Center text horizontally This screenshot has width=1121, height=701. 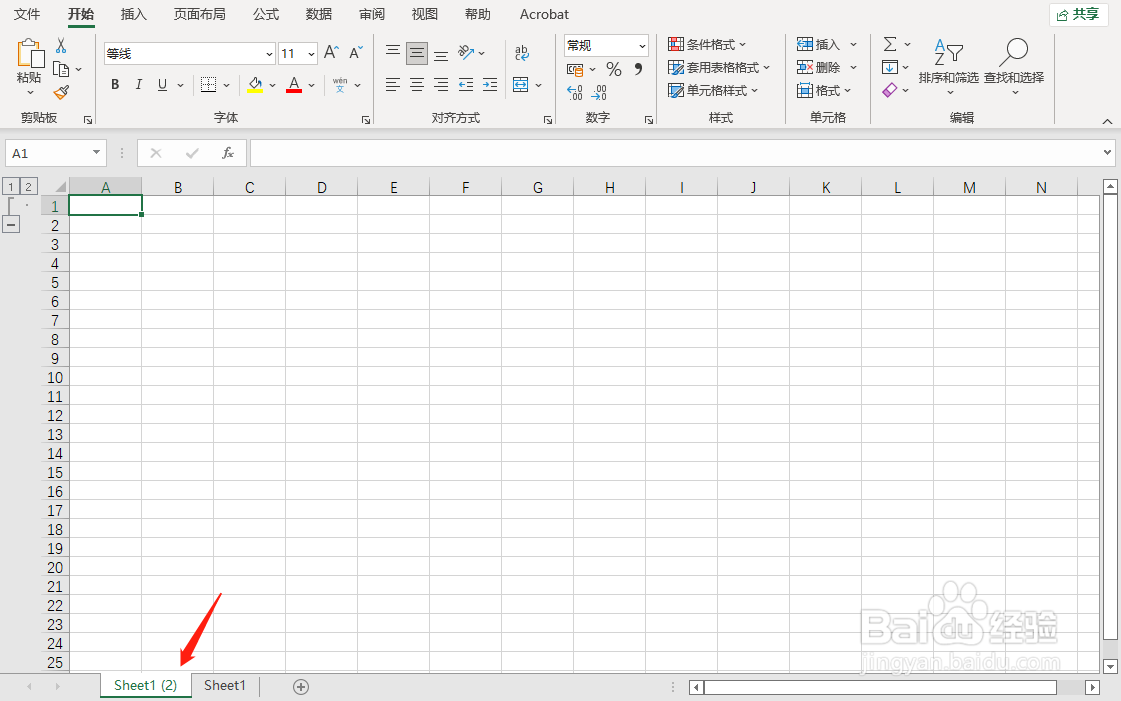[417, 85]
